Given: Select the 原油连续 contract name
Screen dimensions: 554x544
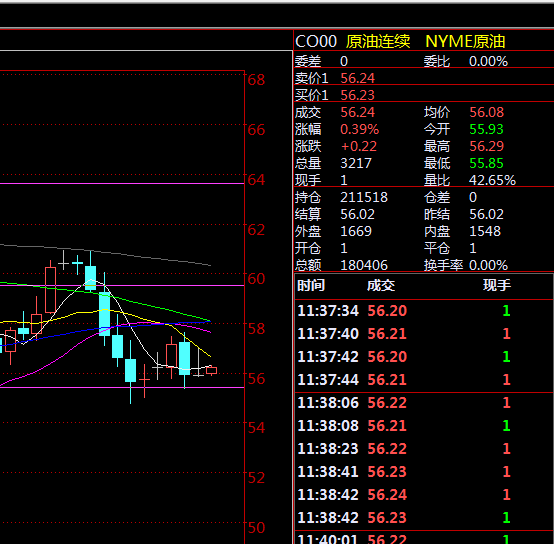Looking at the screenshot, I should (x=378, y=42).
